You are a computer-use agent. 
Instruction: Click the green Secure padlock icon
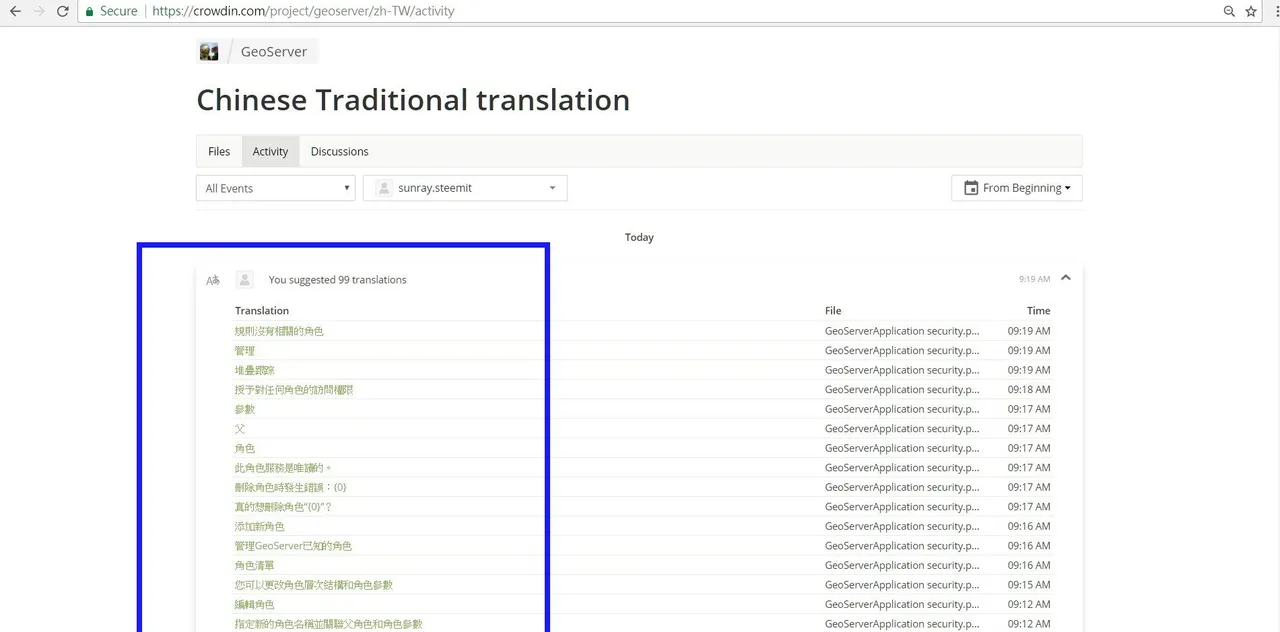(90, 11)
